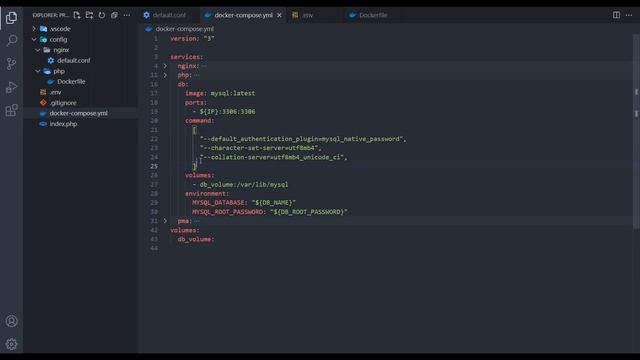Collapse the php folder
Image resolution: width=640 pixels, height=360 pixels.
[x=38, y=71]
